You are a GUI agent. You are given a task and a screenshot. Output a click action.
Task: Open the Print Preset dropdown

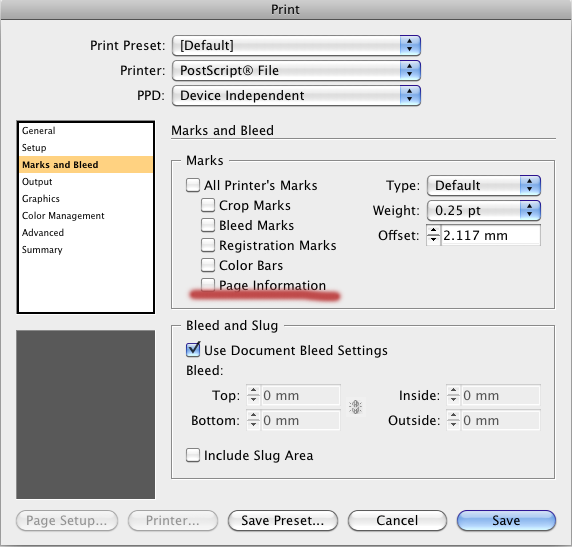296,46
